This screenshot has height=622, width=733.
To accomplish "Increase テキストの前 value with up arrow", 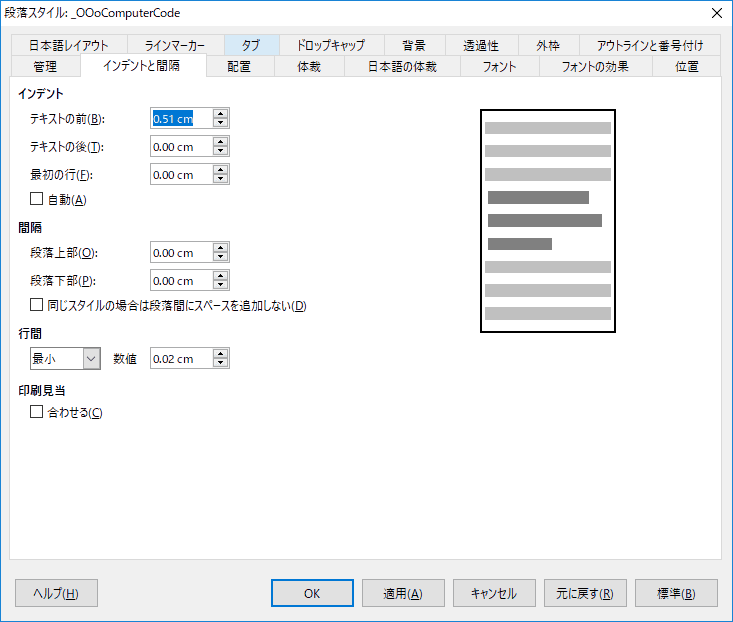I will tap(221, 114).
